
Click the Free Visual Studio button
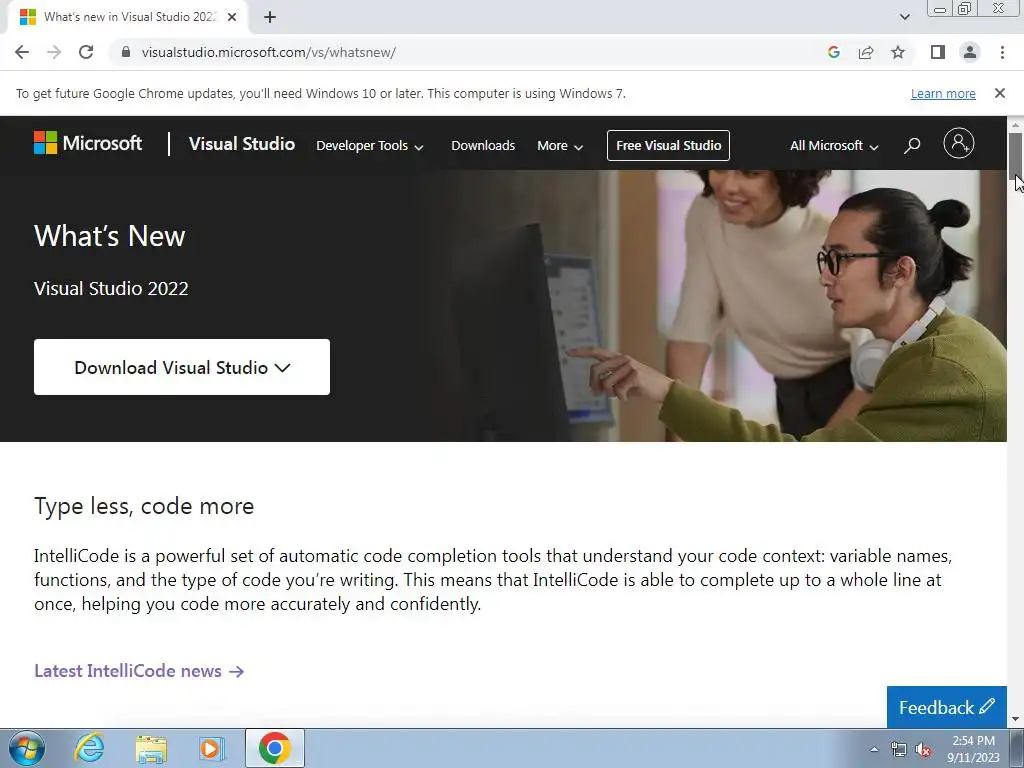tap(668, 146)
